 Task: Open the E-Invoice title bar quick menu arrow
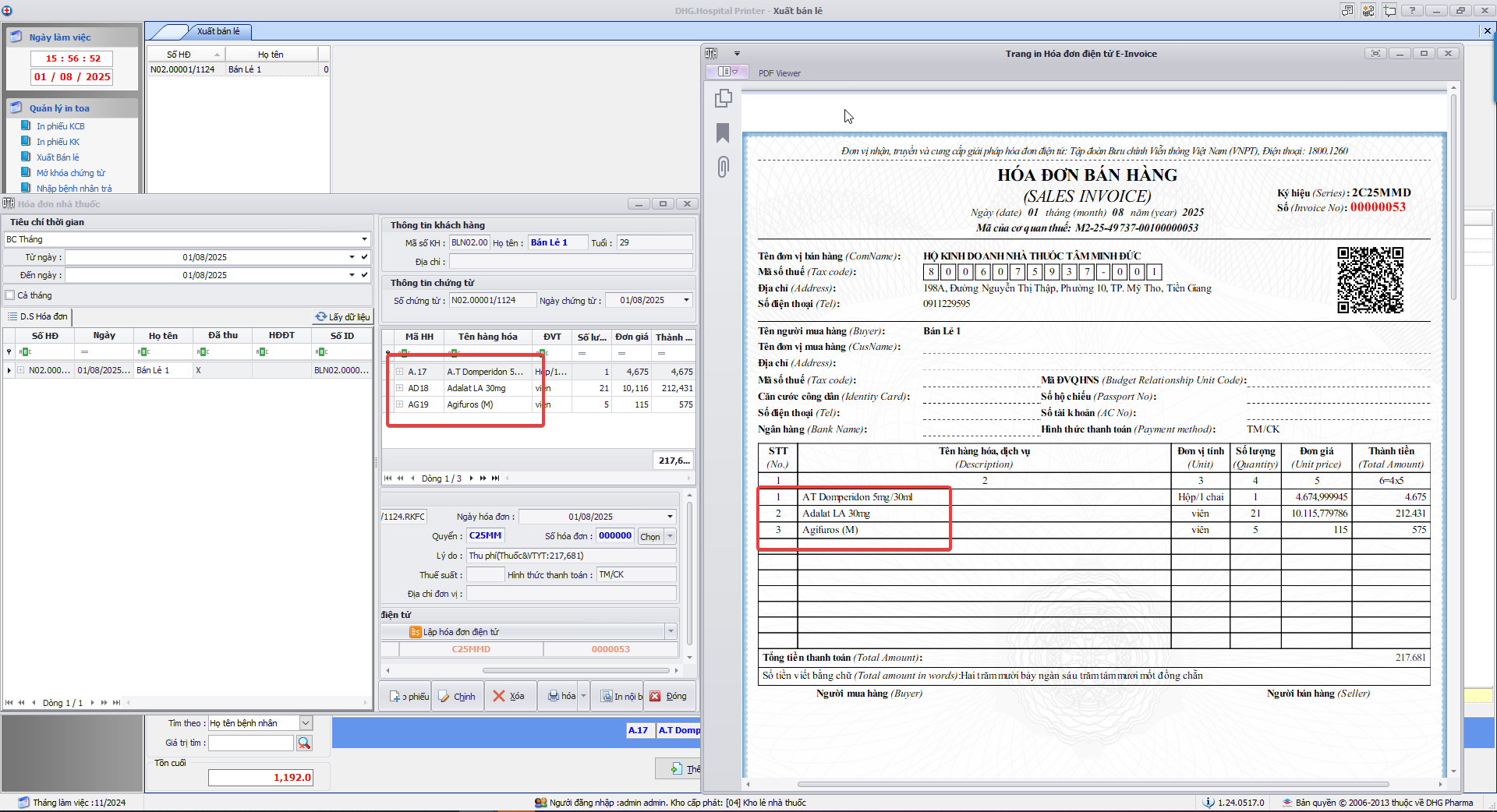point(737,54)
